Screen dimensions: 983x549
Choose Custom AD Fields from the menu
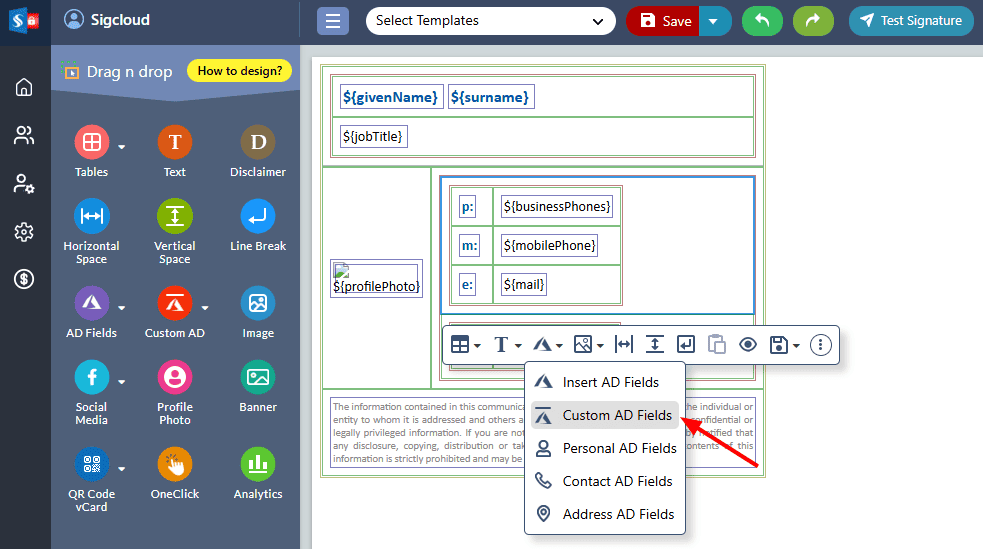(617, 415)
